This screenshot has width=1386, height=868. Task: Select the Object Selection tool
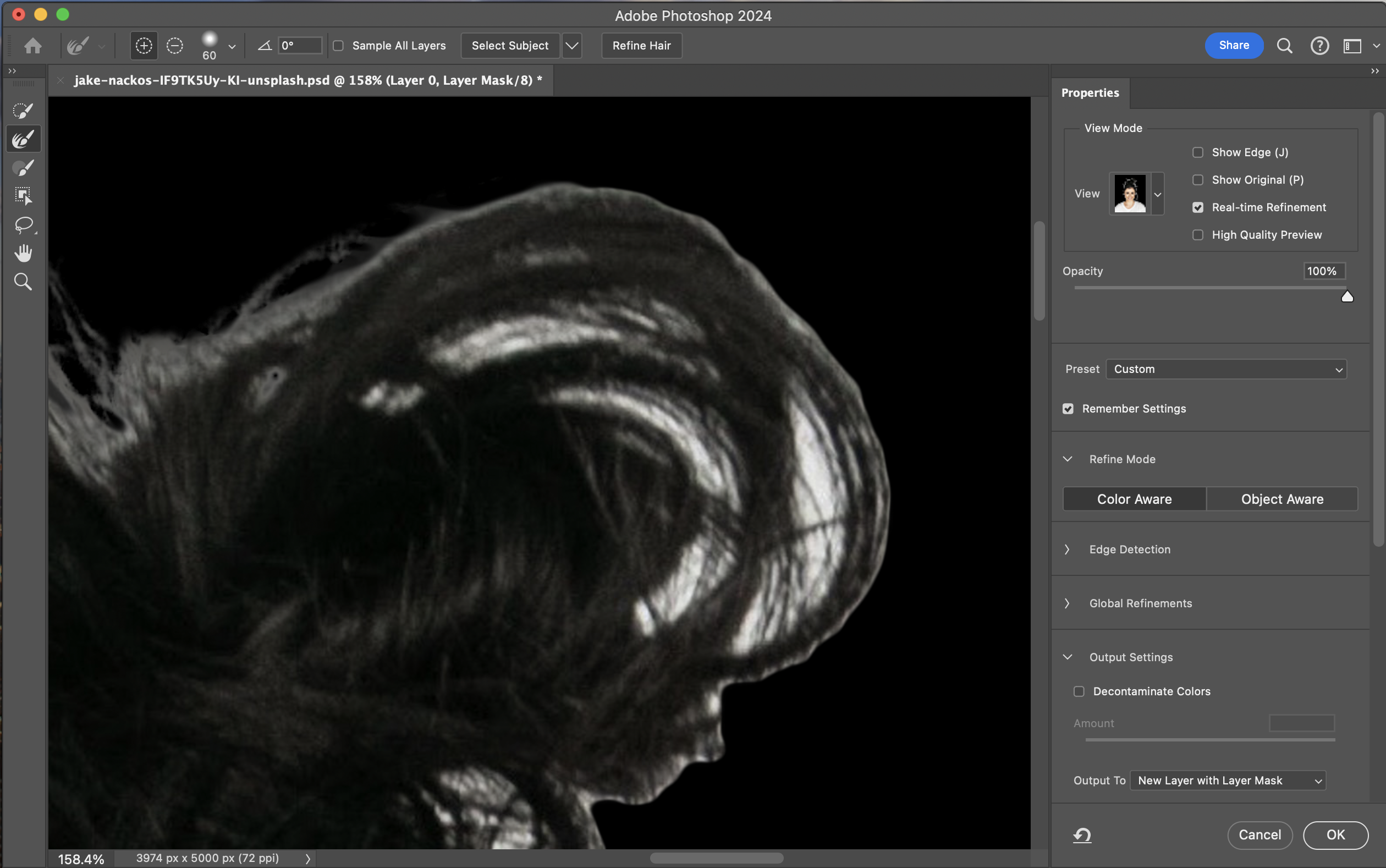click(23, 196)
